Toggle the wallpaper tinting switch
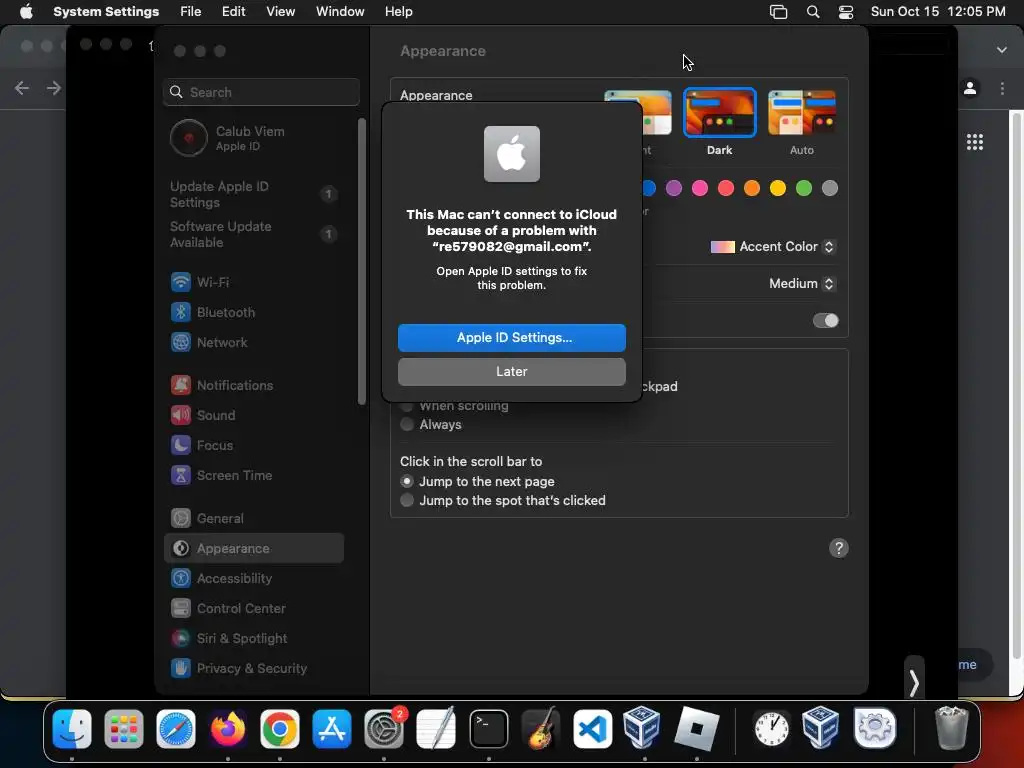This screenshot has height=768, width=1024. tap(825, 321)
